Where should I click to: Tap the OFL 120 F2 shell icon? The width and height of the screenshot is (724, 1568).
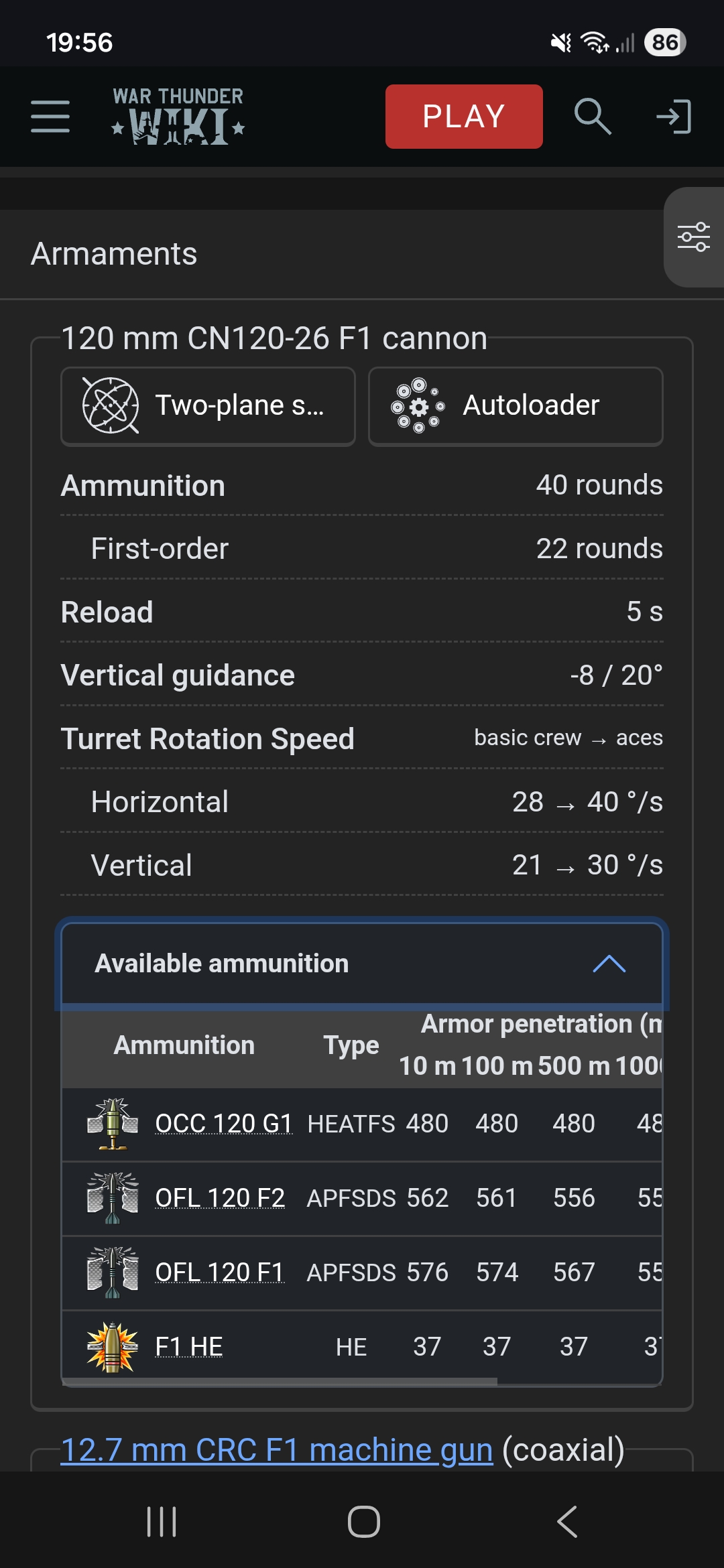[113, 1198]
